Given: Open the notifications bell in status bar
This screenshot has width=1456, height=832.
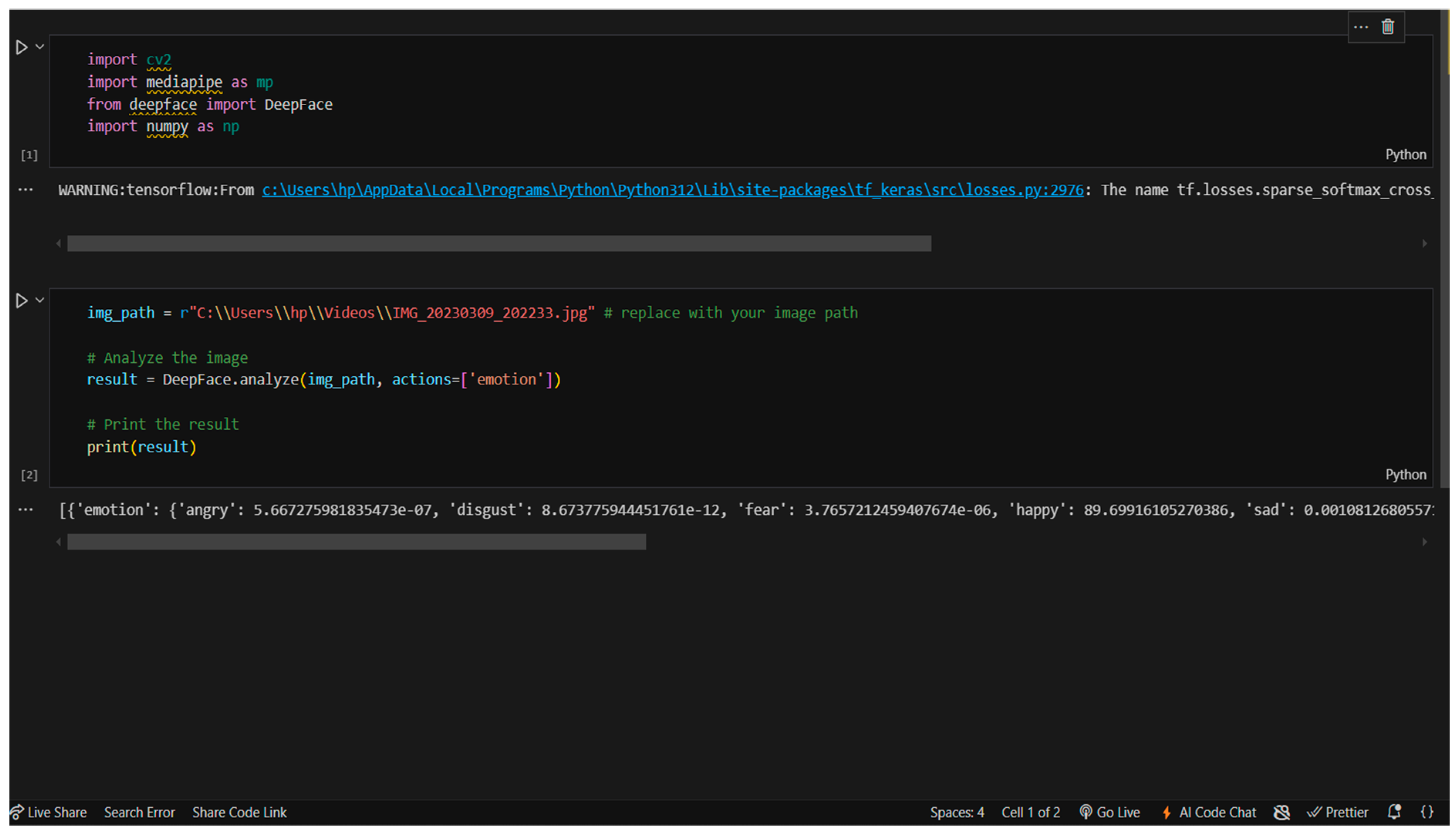Looking at the screenshot, I should point(1394,812).
